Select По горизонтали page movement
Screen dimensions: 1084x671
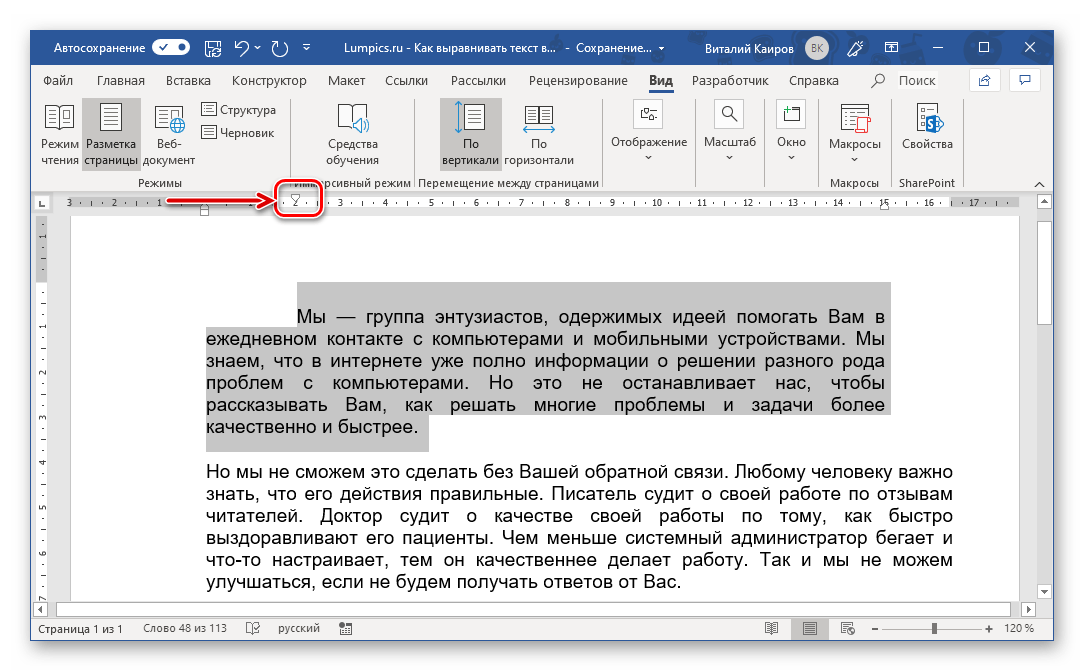[538, 135]
